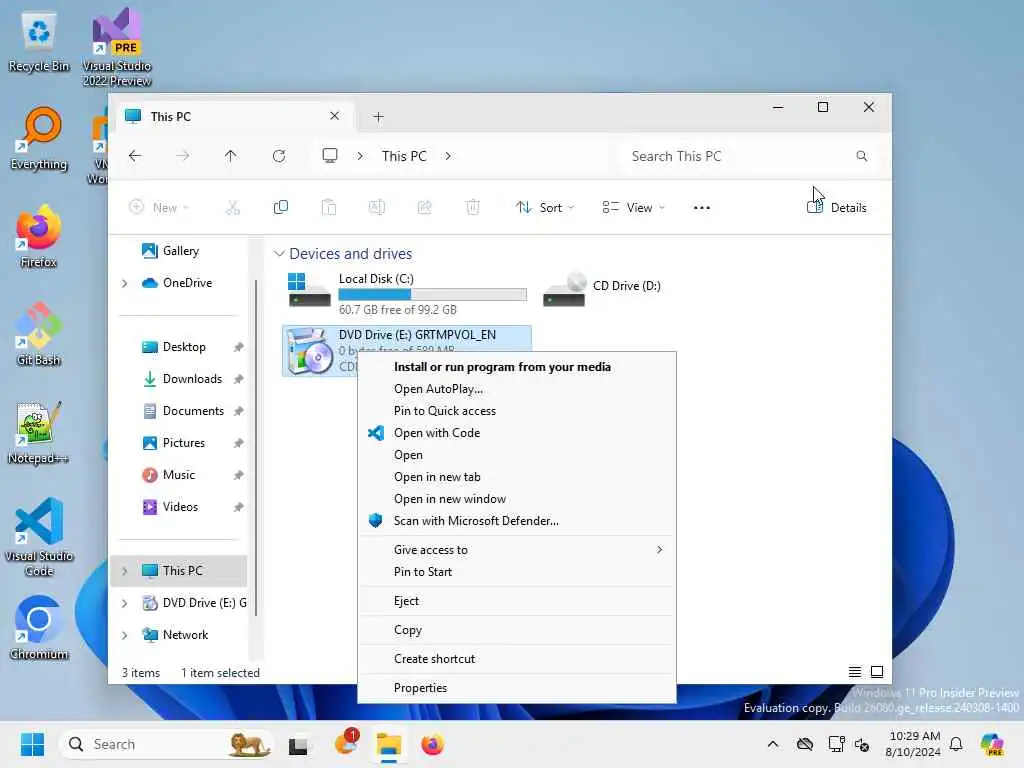The height and width of the screenshot is (768, 1024).
Task: Click the Cut toolbar icon
Action: [x=233, y=208]
